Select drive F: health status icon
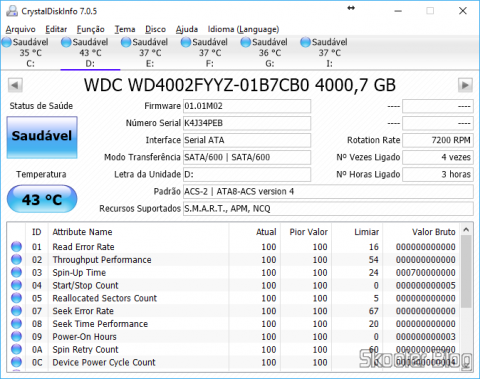This screenshot has height=379, width=480. [186, 42]
